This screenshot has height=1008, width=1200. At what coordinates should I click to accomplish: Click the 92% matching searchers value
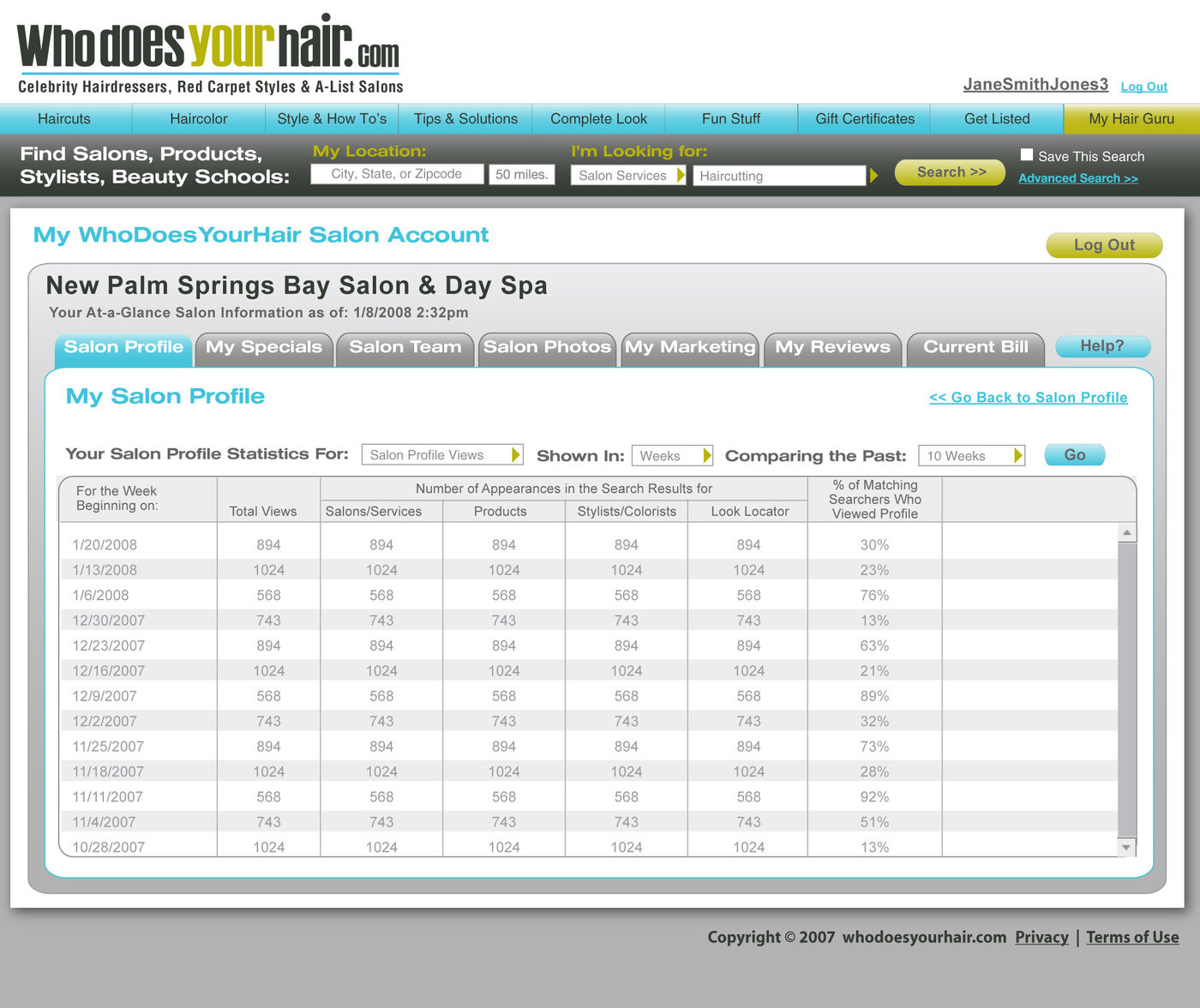click(x=874, y=797)
